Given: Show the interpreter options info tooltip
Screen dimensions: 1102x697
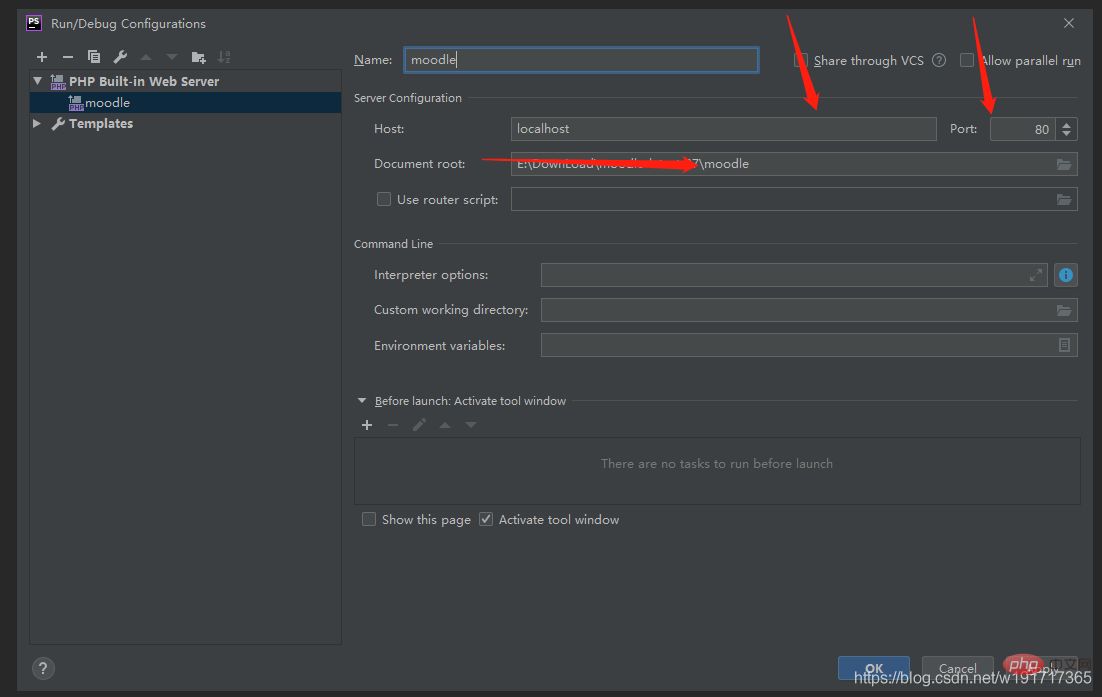Looking at the screenshot, I should (x=1065, y=275).
